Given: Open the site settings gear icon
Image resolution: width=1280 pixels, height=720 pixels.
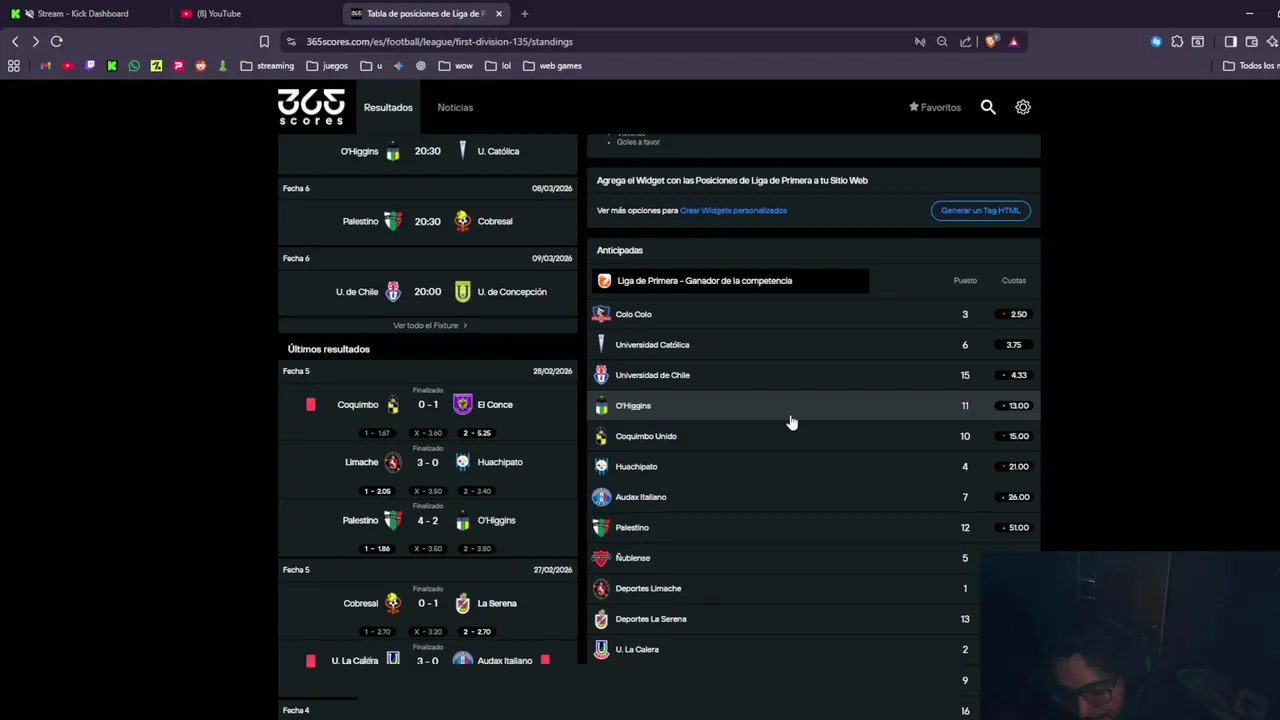Looking at the screenshot, I should [x=1023, y=107].
